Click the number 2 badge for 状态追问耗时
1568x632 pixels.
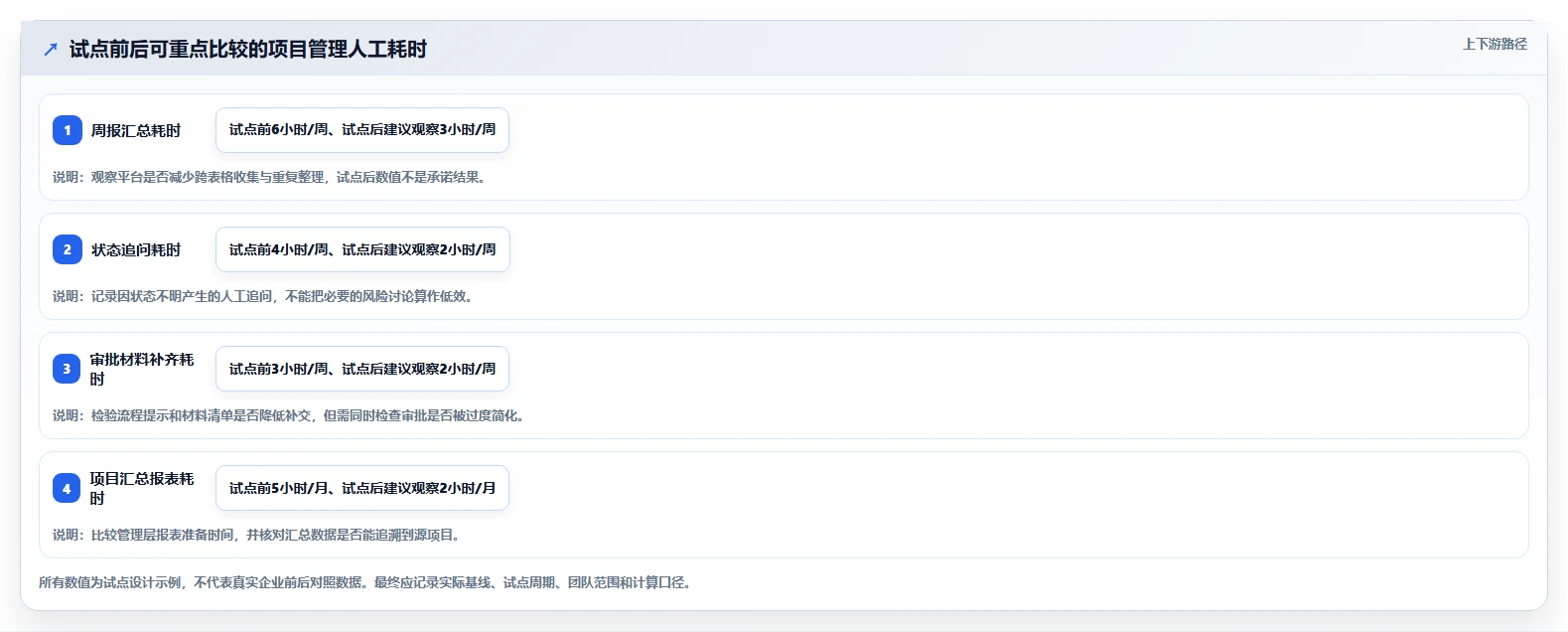68,249
